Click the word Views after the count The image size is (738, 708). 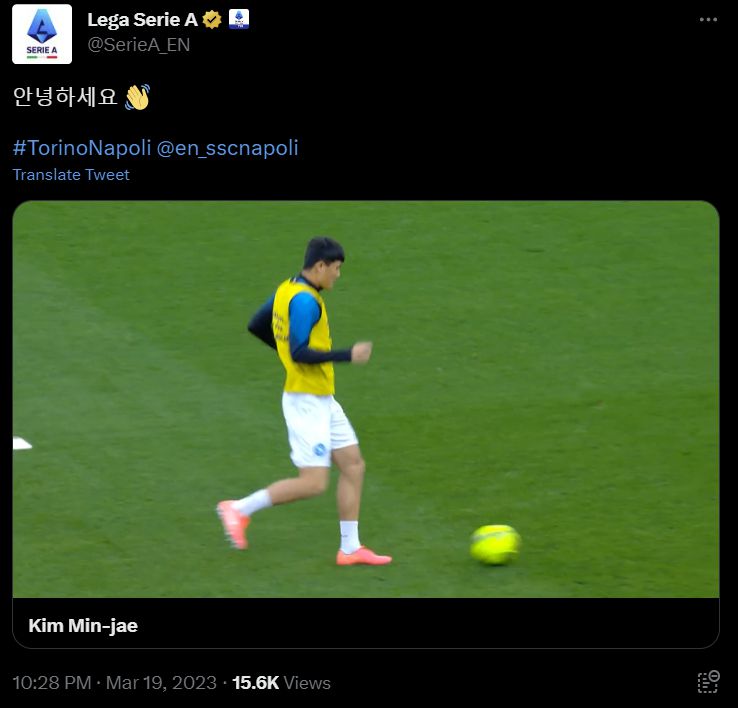tap(307, 683)
